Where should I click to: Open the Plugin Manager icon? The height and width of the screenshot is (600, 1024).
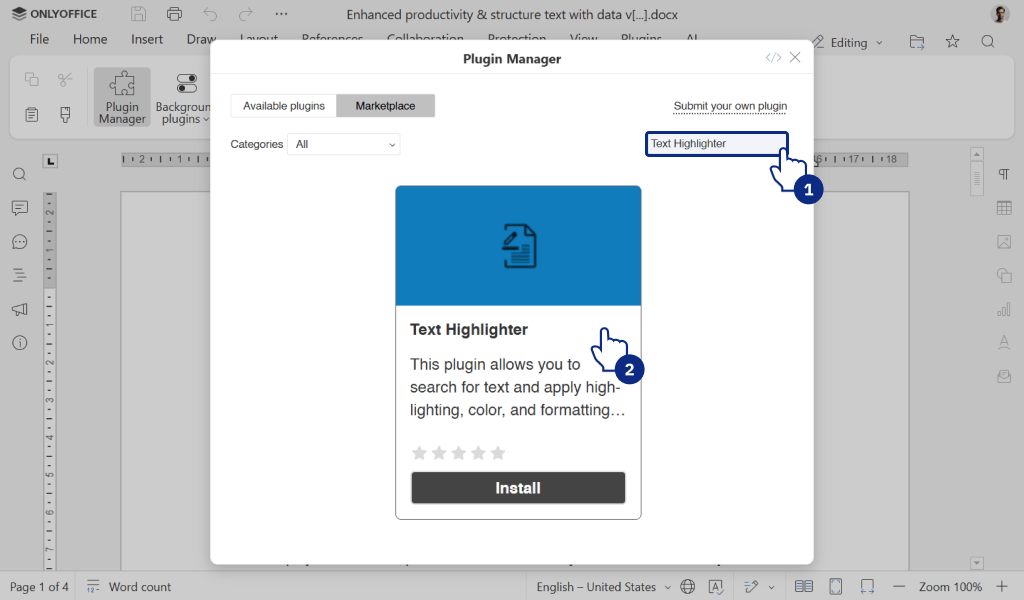(x=121, y=96)
